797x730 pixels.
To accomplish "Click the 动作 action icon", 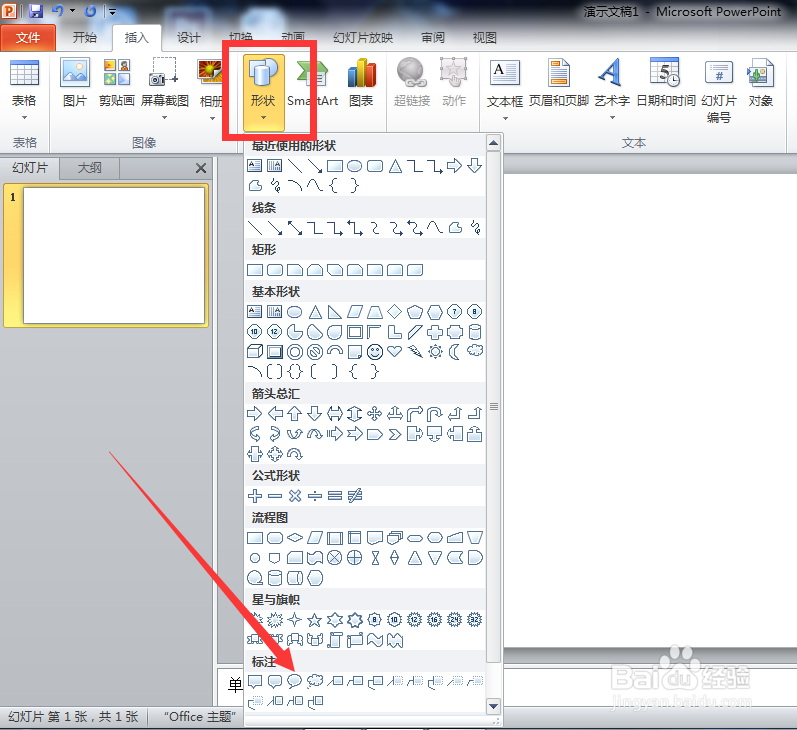I will click(454, 83).
